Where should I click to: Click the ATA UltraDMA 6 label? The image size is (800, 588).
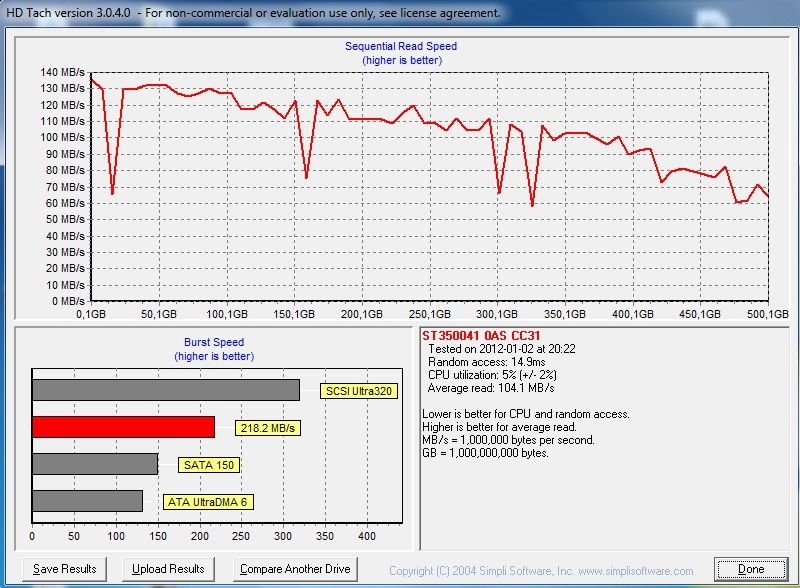208,502
